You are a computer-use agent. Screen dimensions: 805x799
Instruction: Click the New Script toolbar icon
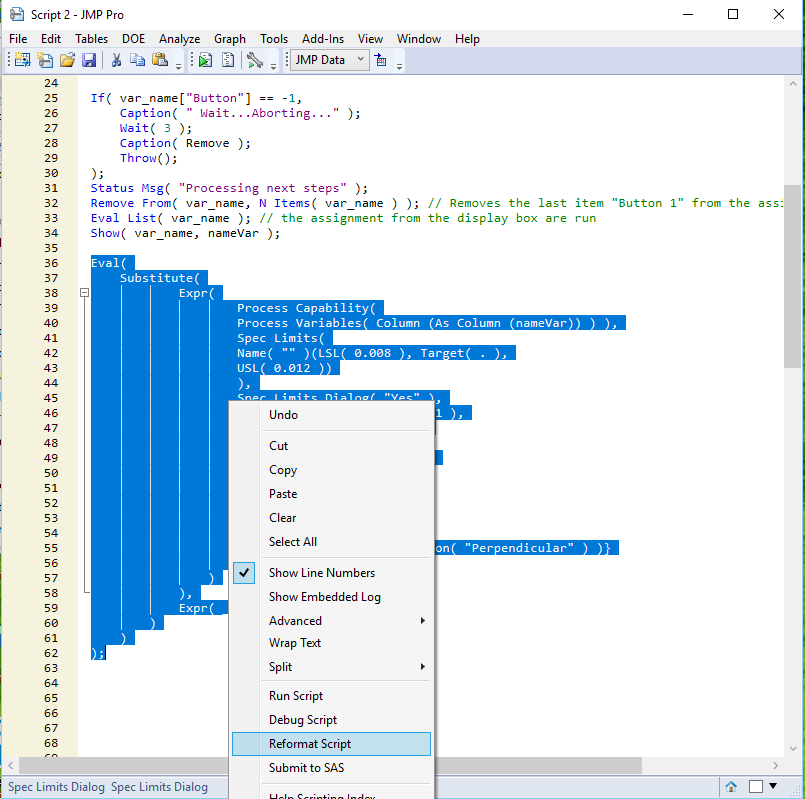click(x=45, y=60)
